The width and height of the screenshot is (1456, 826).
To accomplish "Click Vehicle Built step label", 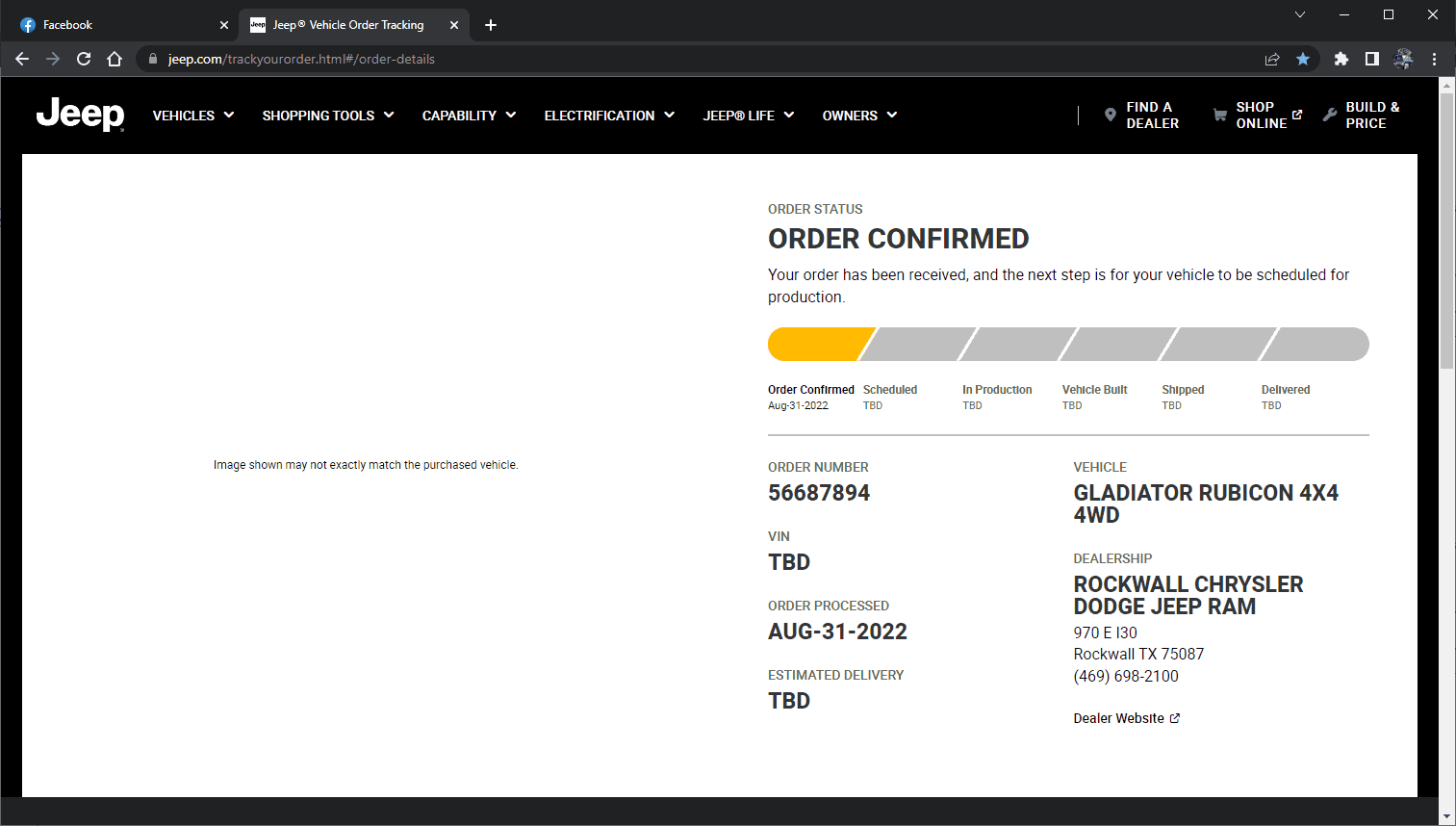I will click(1094, 390).
